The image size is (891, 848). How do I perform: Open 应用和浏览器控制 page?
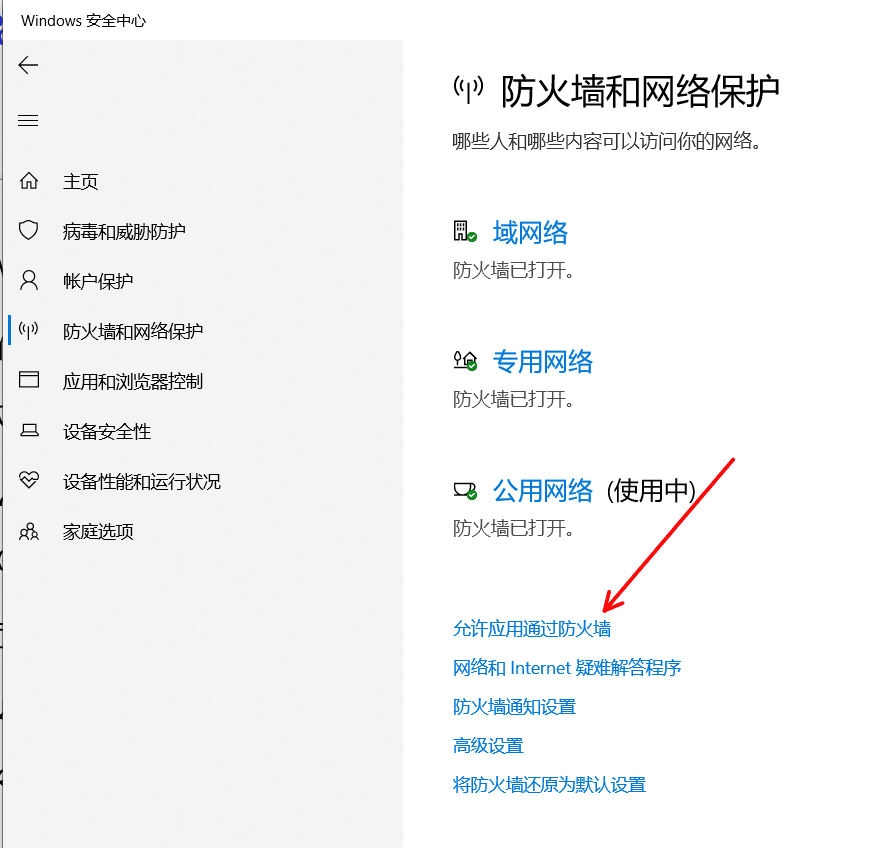pos(132,381)
